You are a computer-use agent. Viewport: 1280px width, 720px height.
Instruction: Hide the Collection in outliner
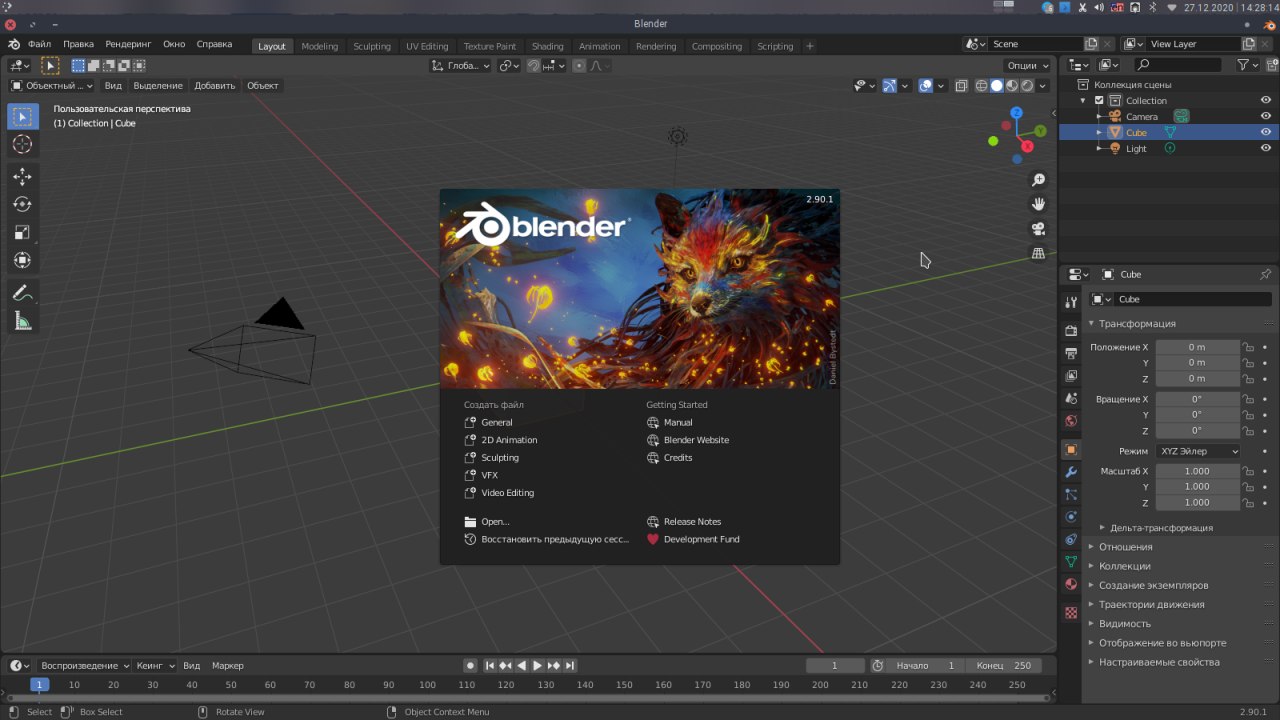(1265, 100)
